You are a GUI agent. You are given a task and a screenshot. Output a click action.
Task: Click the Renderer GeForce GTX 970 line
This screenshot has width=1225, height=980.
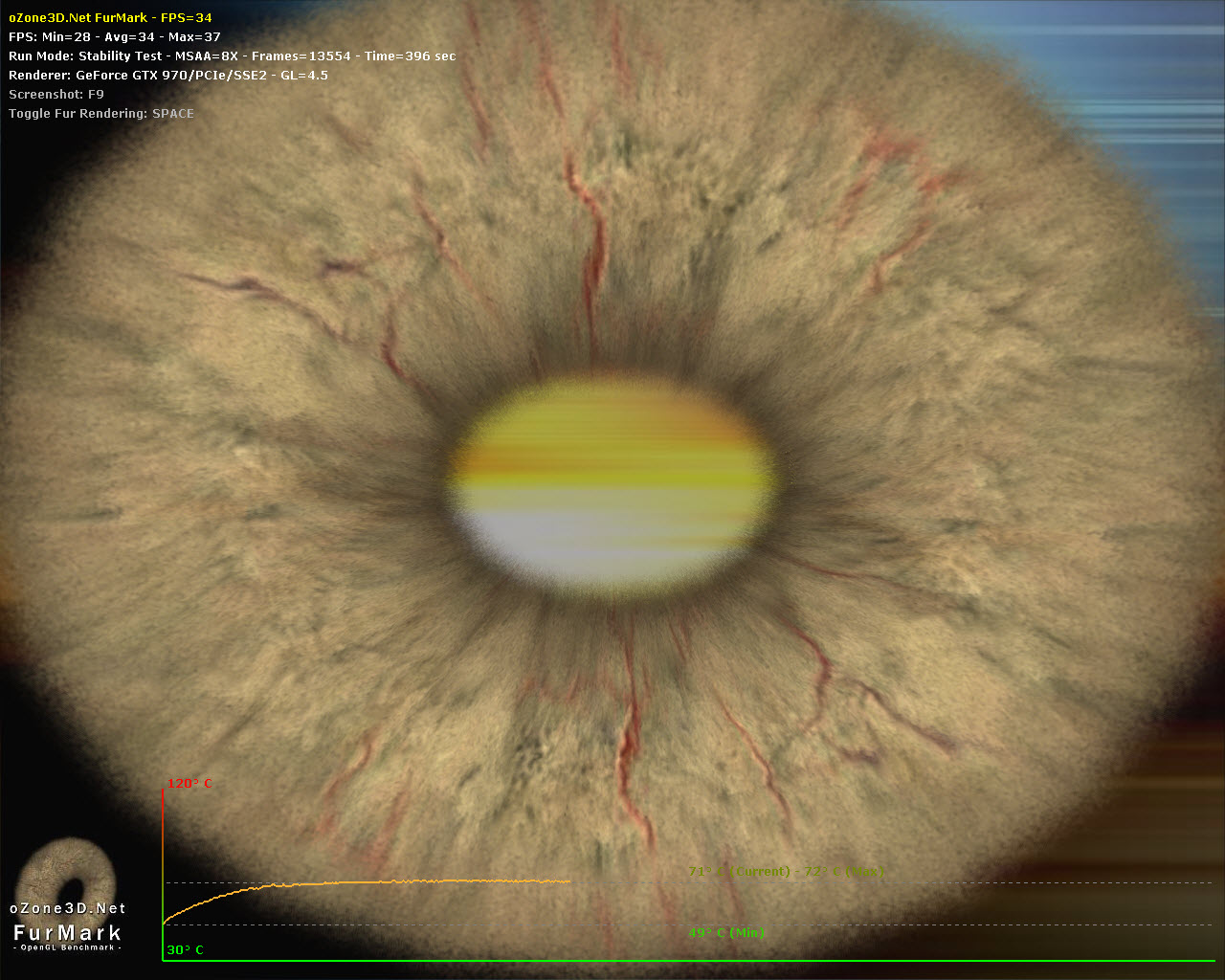pyautogui.click(x=167, y=75)
